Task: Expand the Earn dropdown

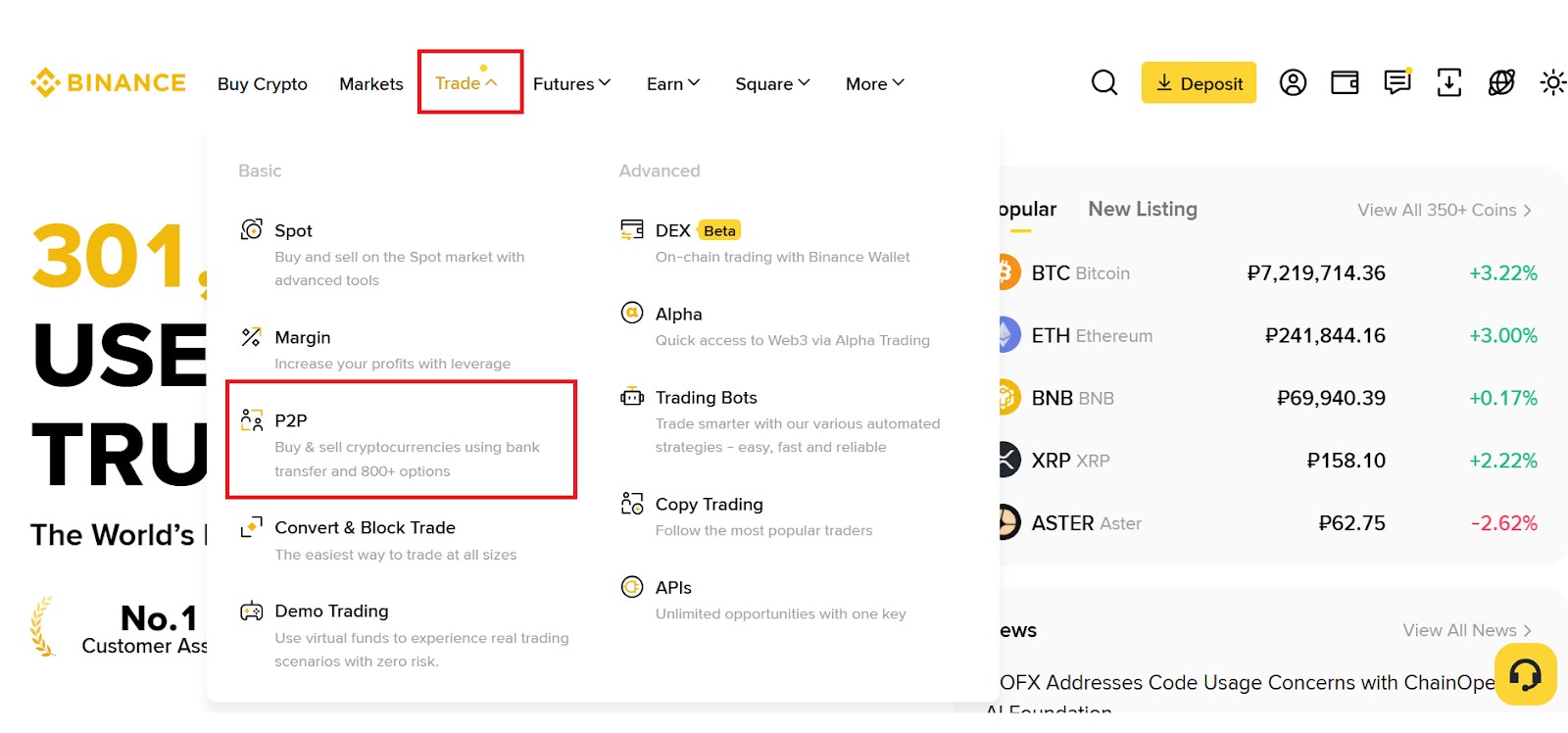Action: [x=673, y=84]
